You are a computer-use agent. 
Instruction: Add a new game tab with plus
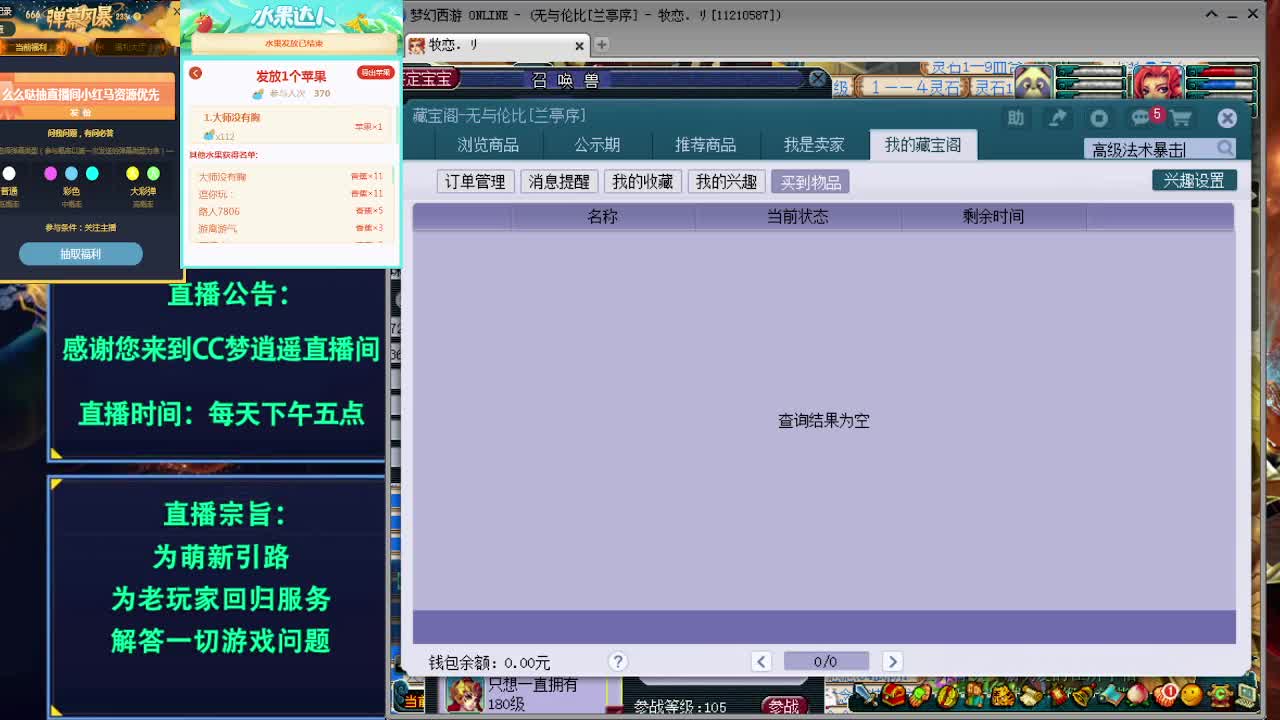[602, 44]
